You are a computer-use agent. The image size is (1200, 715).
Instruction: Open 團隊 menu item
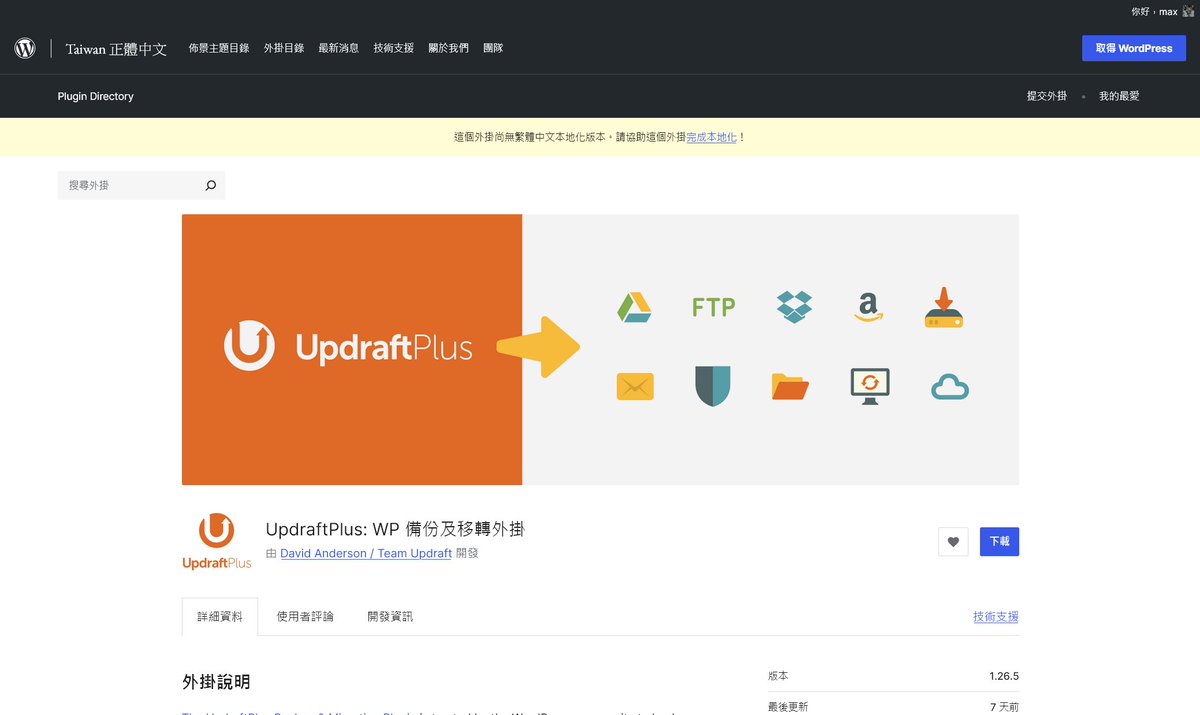[493, 48]
